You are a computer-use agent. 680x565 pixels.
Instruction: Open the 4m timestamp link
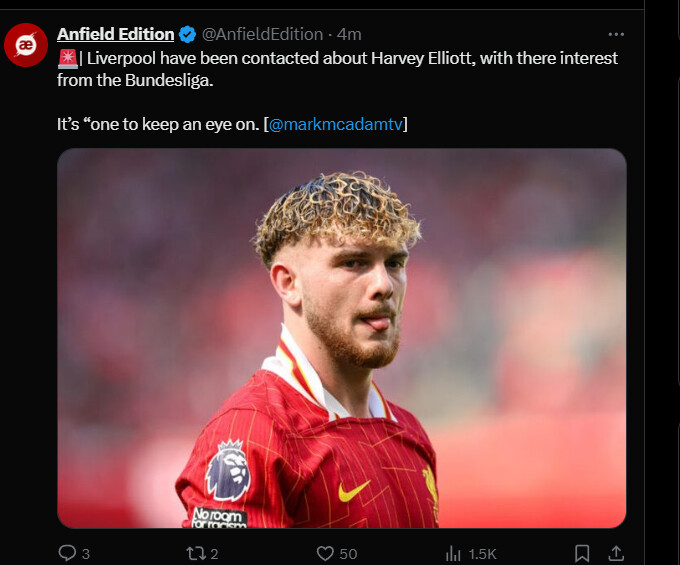point(349,34)
